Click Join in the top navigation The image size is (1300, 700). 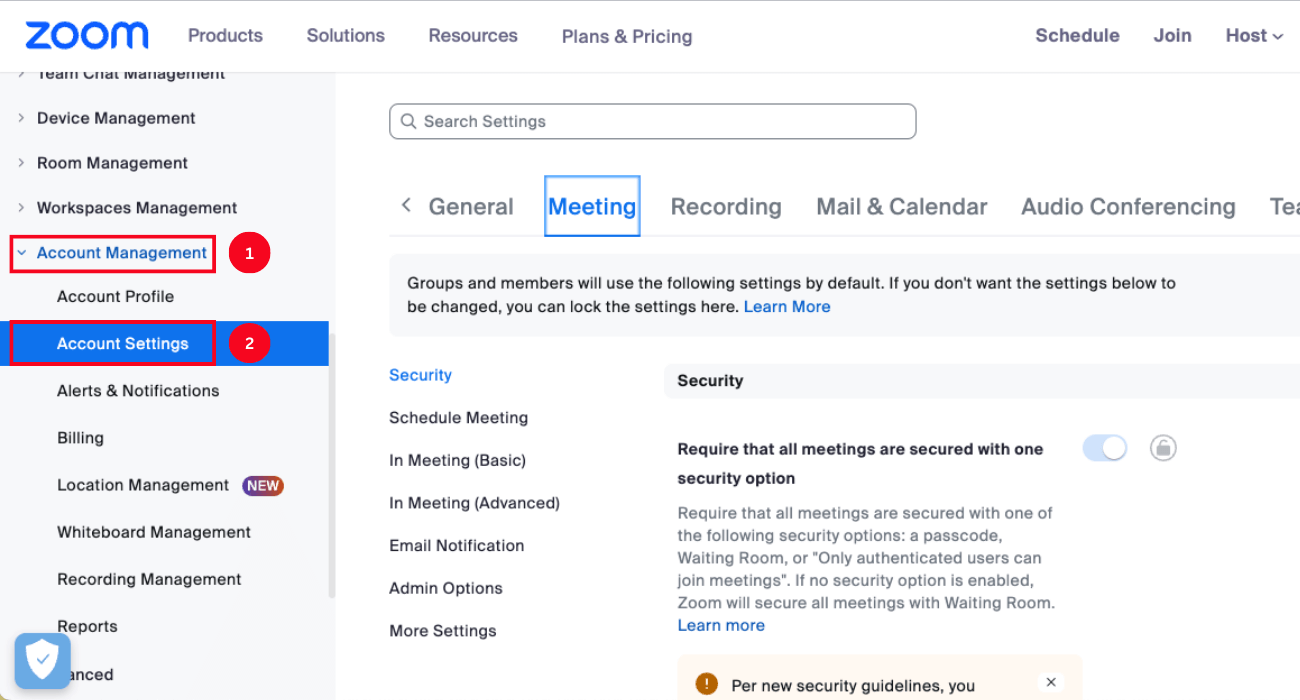click(1172, 35)
